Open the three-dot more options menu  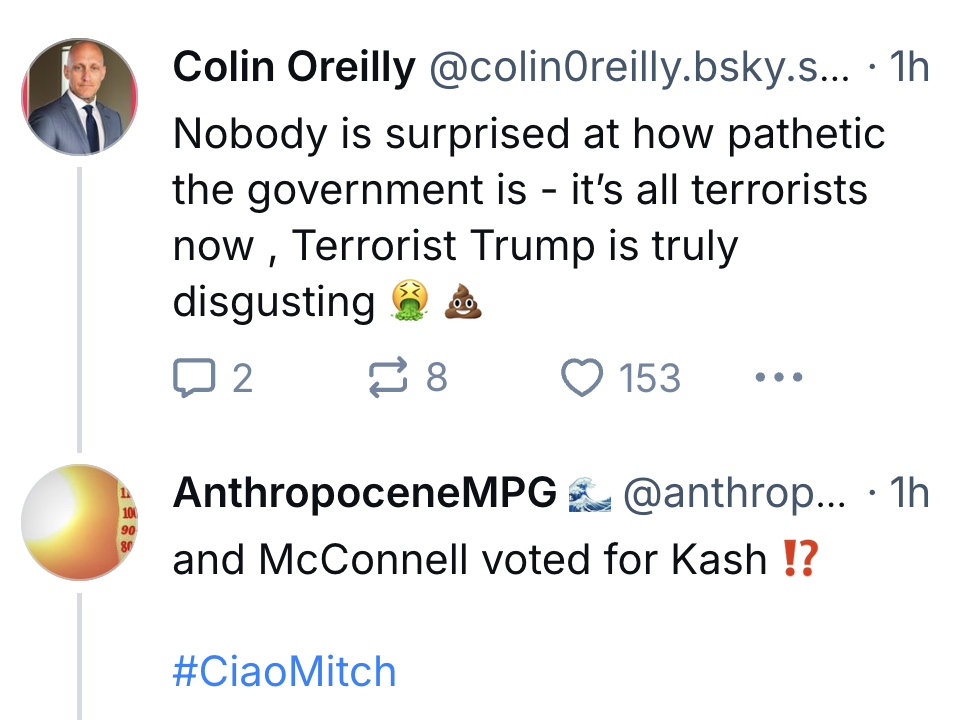pos(779,378)
